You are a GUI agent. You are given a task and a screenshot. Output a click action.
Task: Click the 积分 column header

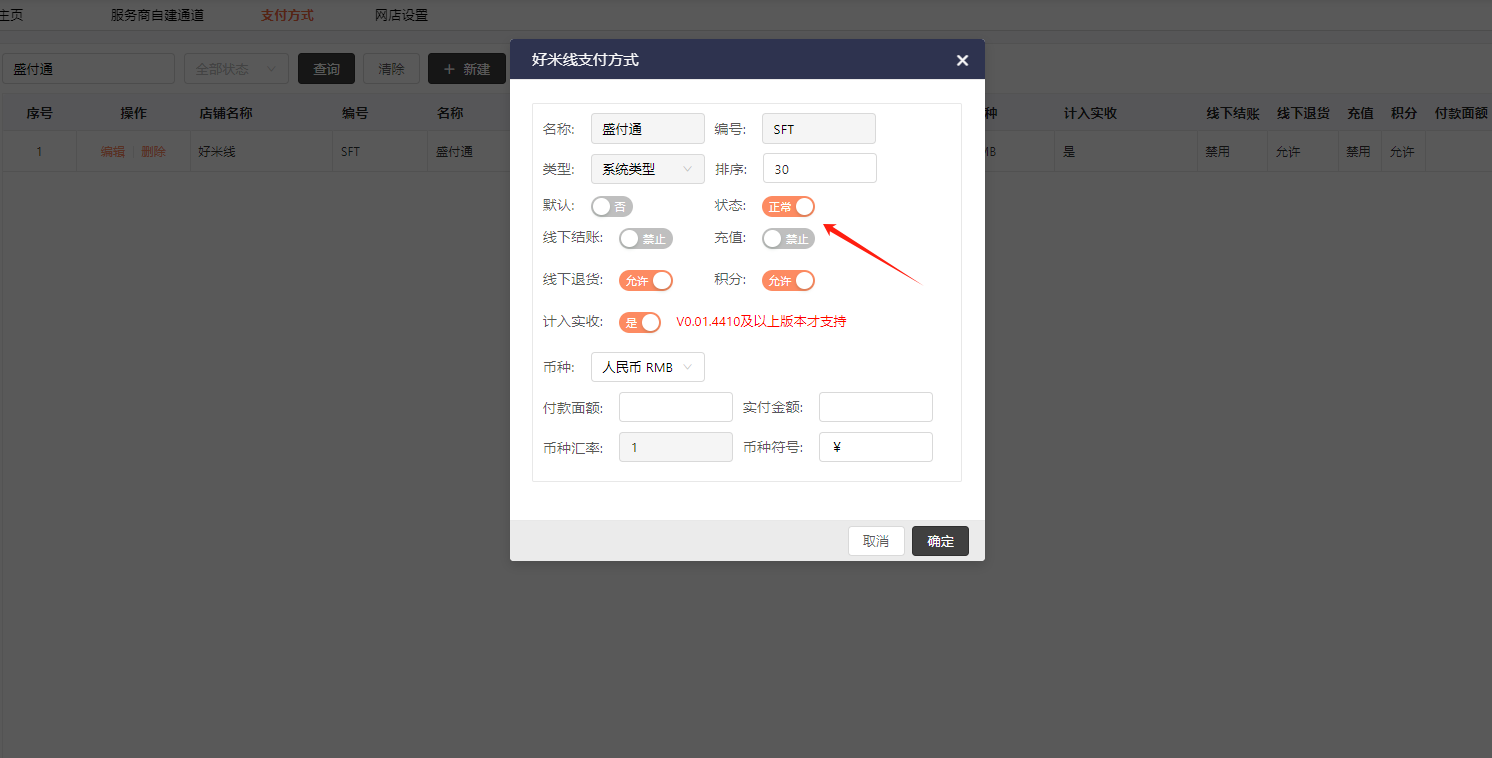[x=1404, y=113]
